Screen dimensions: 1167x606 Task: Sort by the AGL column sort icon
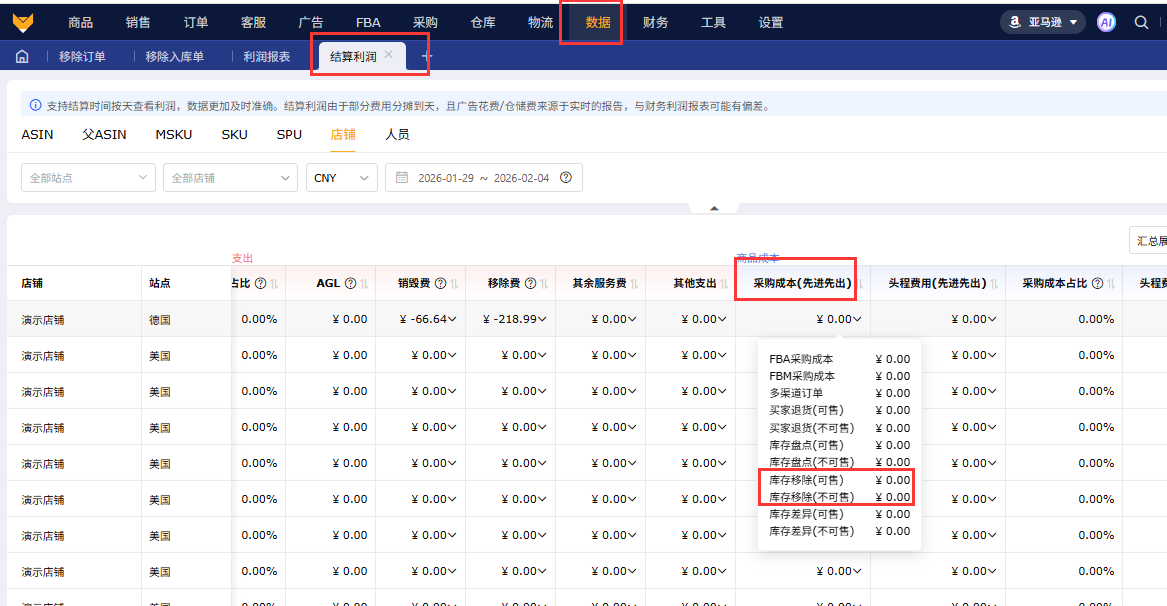click(x=364, y=284)
